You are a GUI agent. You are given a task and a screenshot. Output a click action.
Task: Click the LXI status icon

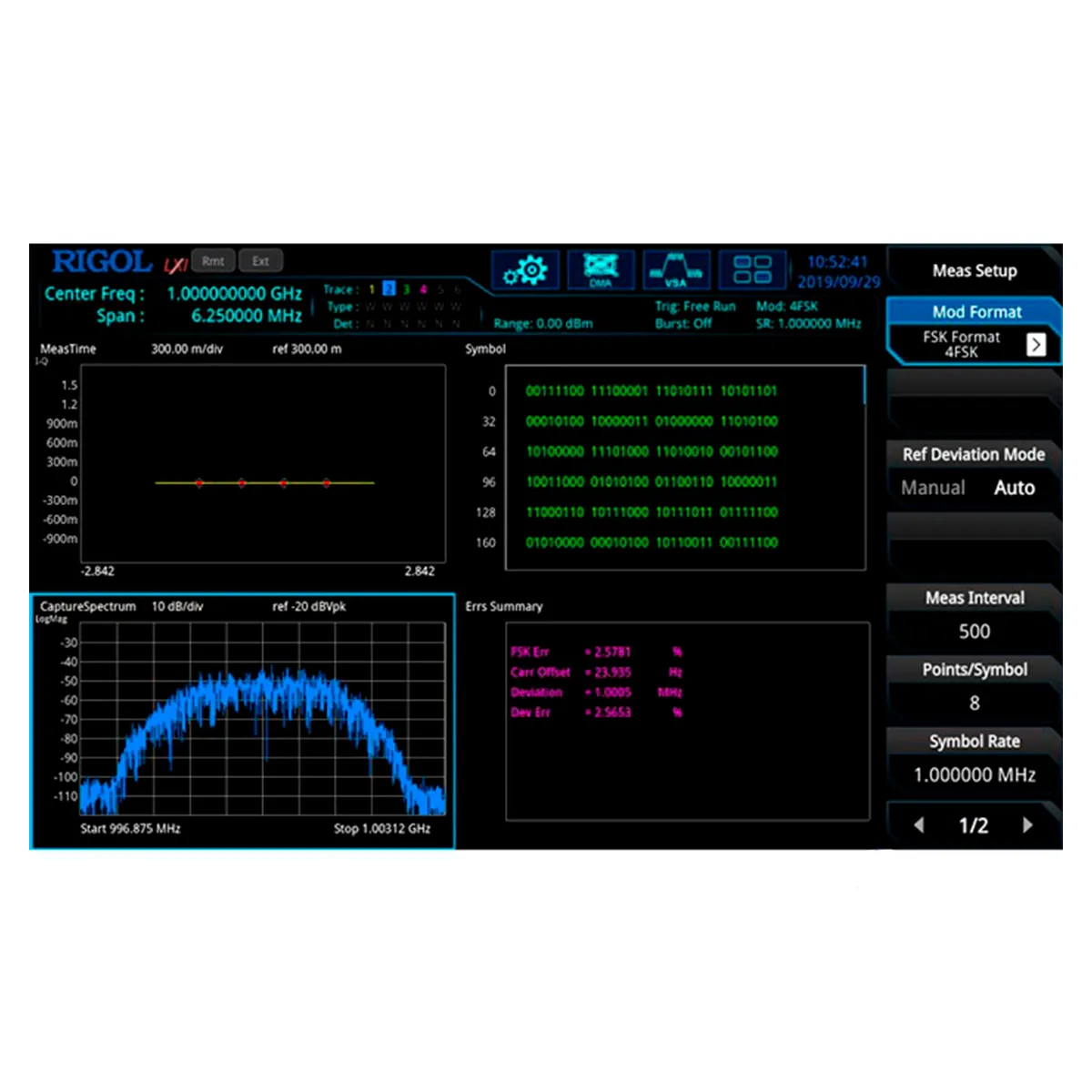[x=175, y=265]
